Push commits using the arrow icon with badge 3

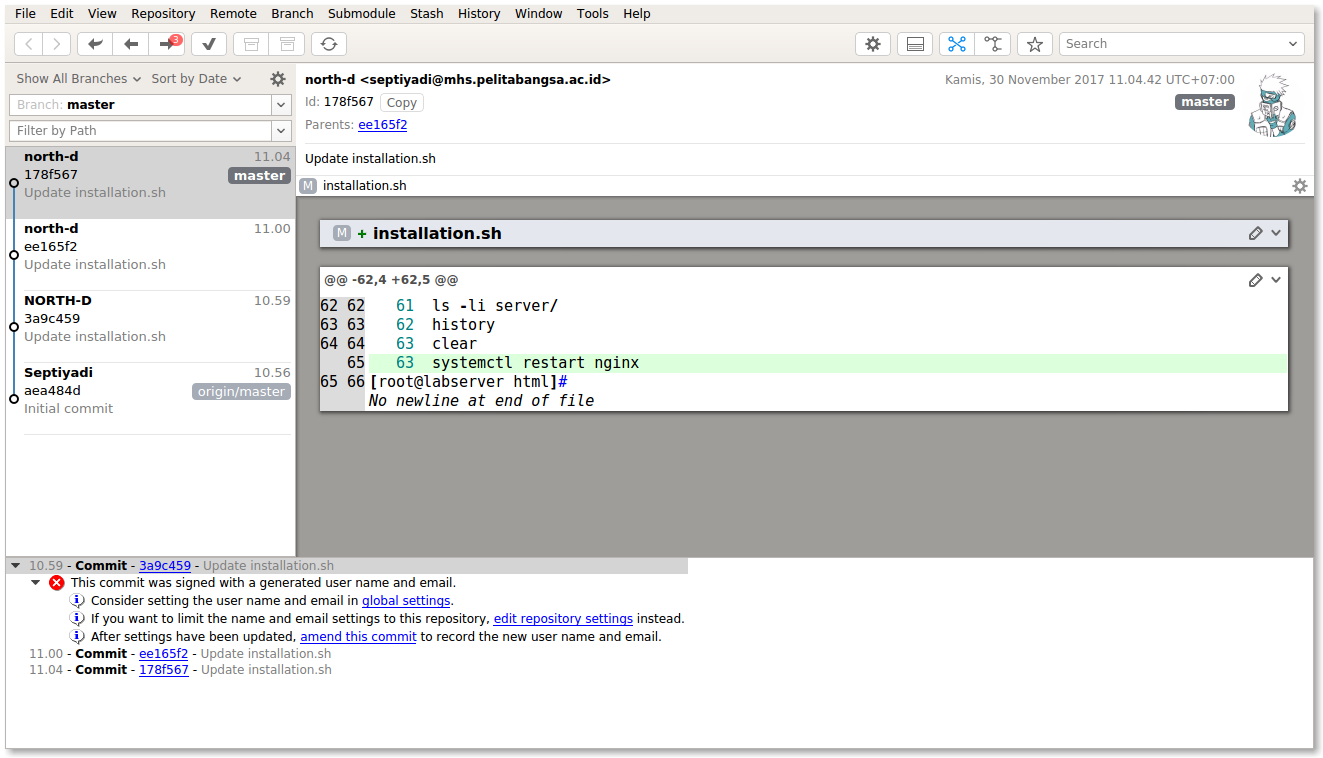click(168, 43)
